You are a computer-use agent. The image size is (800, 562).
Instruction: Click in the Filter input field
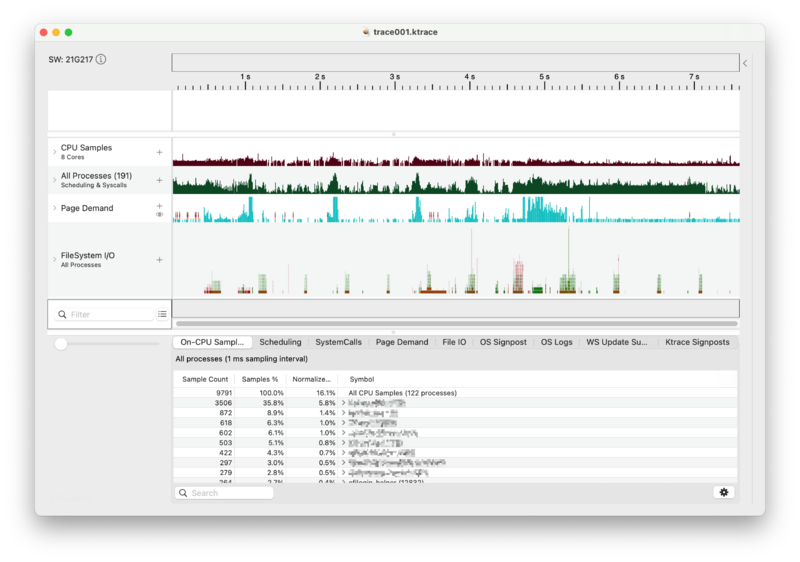[x=104, y=314]
